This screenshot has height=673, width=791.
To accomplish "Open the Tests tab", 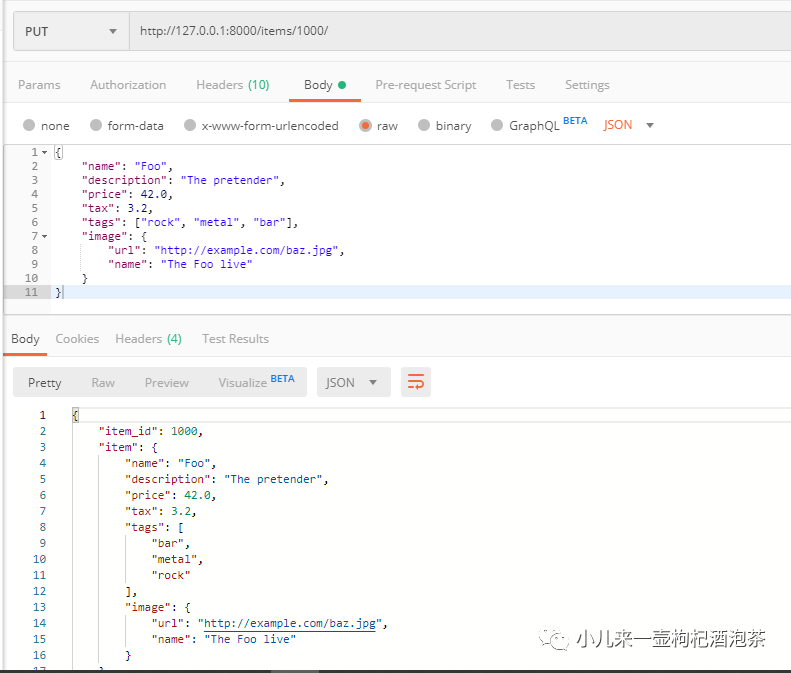I will (x=521, y=85).
